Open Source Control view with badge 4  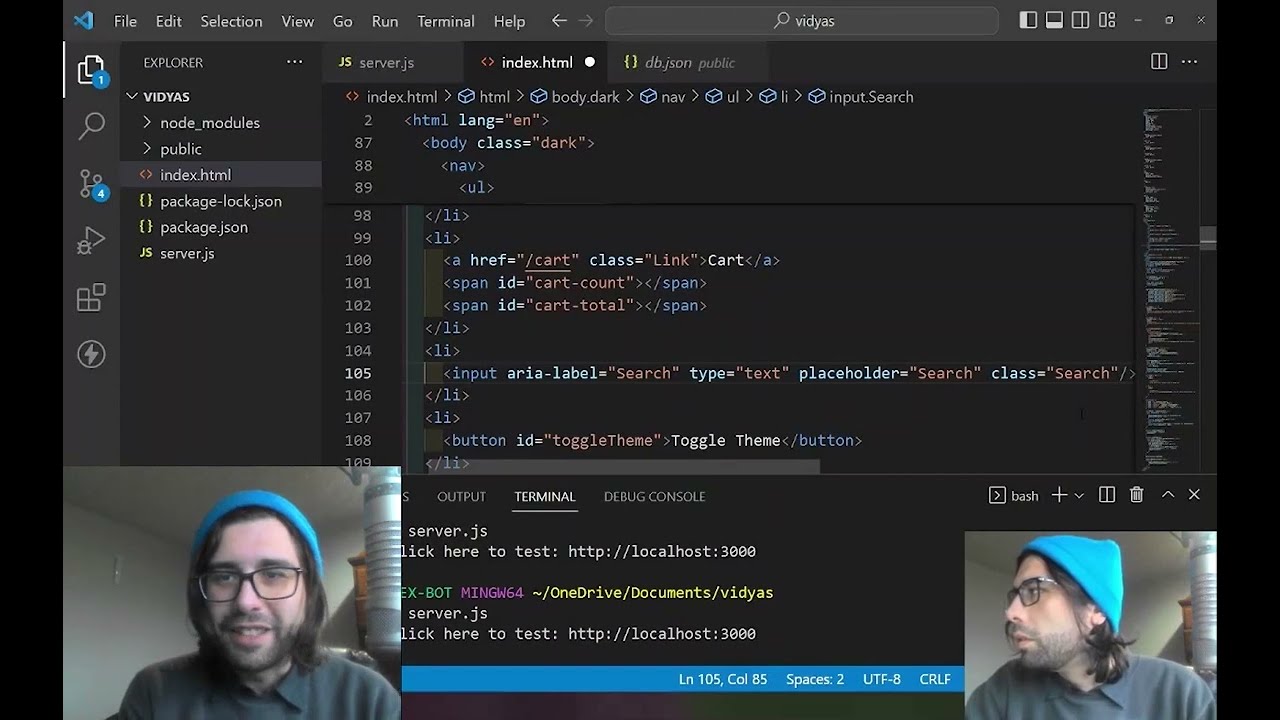(91, 184)
